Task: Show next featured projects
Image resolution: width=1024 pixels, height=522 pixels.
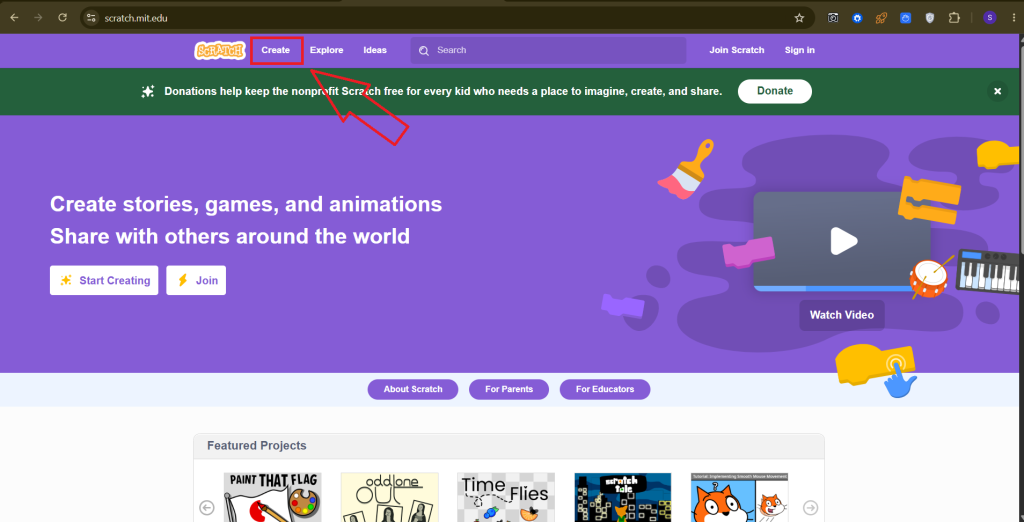Action: tap(810, 507)
